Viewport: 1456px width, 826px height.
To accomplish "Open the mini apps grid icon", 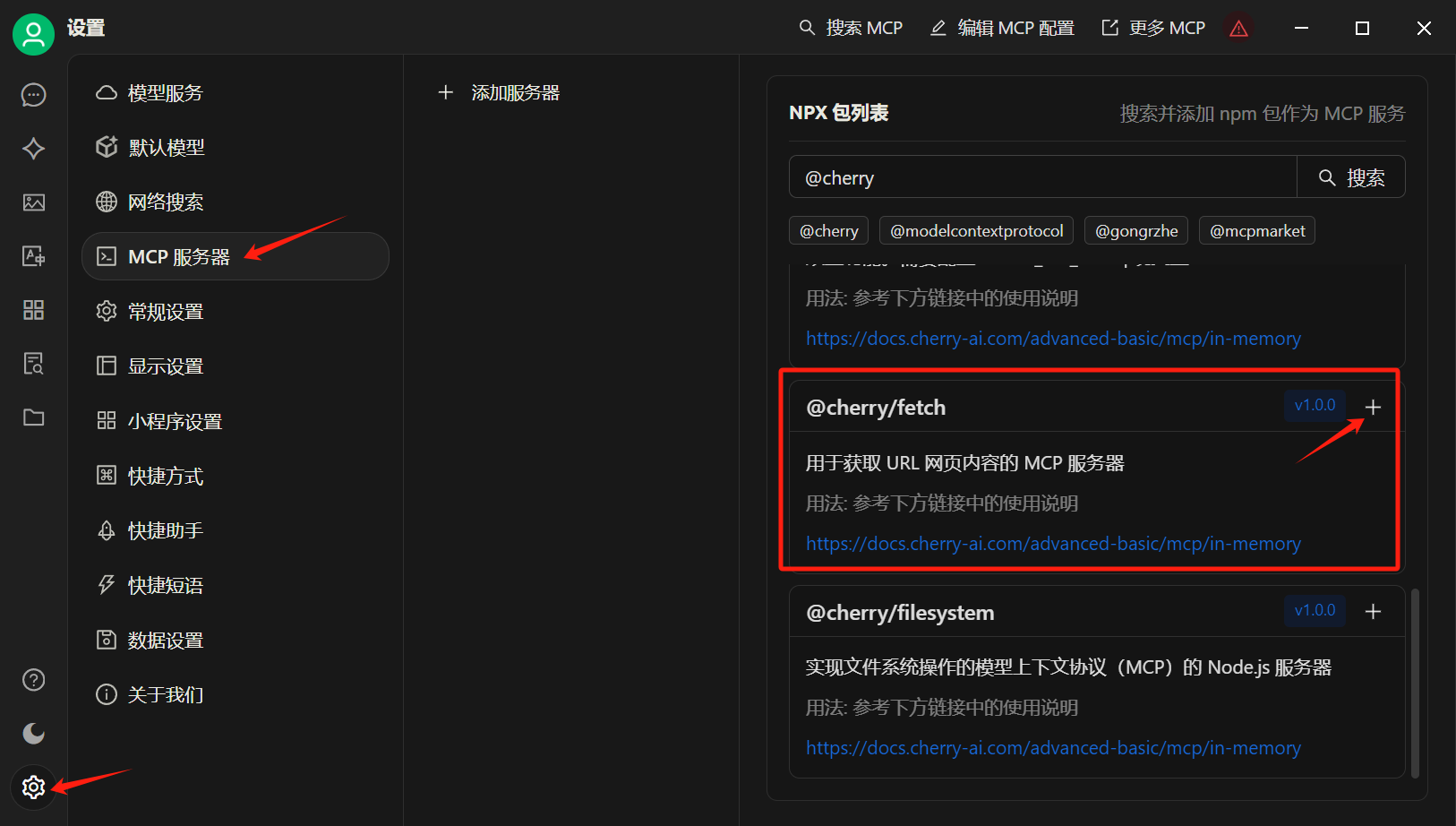I will coord(33,310).
